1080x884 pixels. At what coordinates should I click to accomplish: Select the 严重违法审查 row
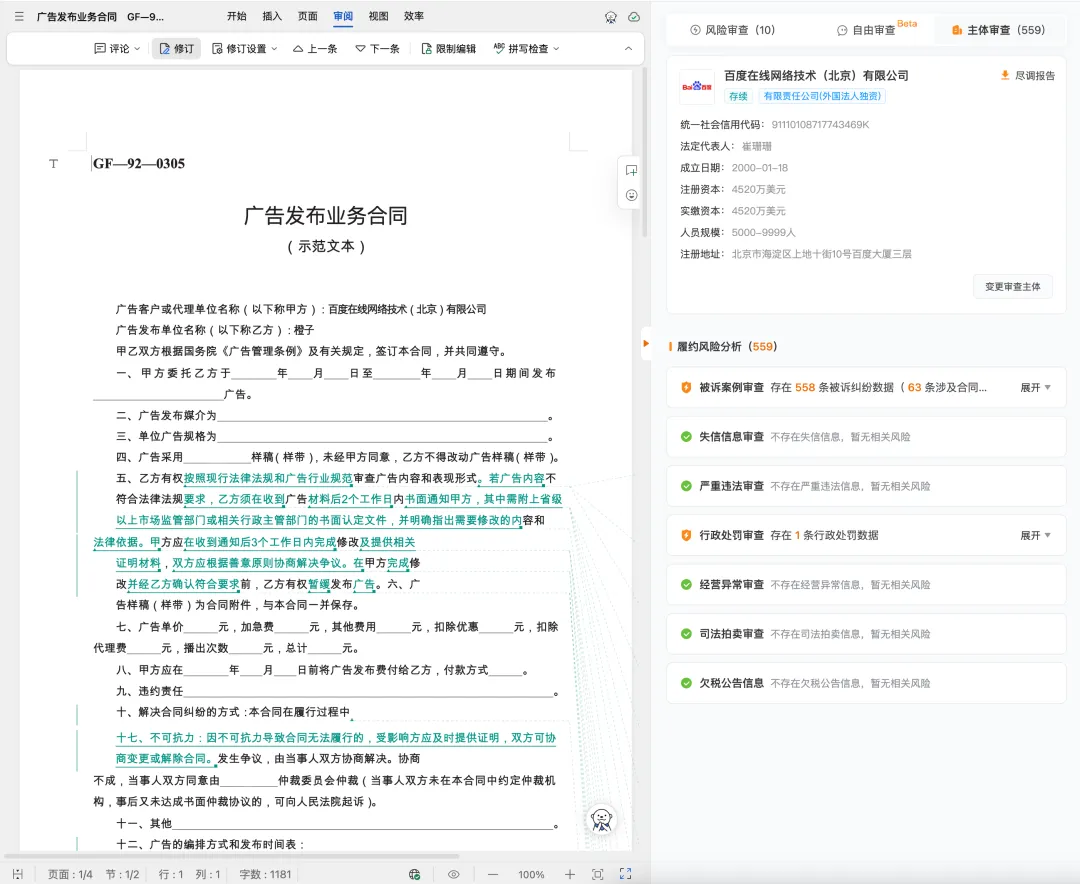pos(866,486)
